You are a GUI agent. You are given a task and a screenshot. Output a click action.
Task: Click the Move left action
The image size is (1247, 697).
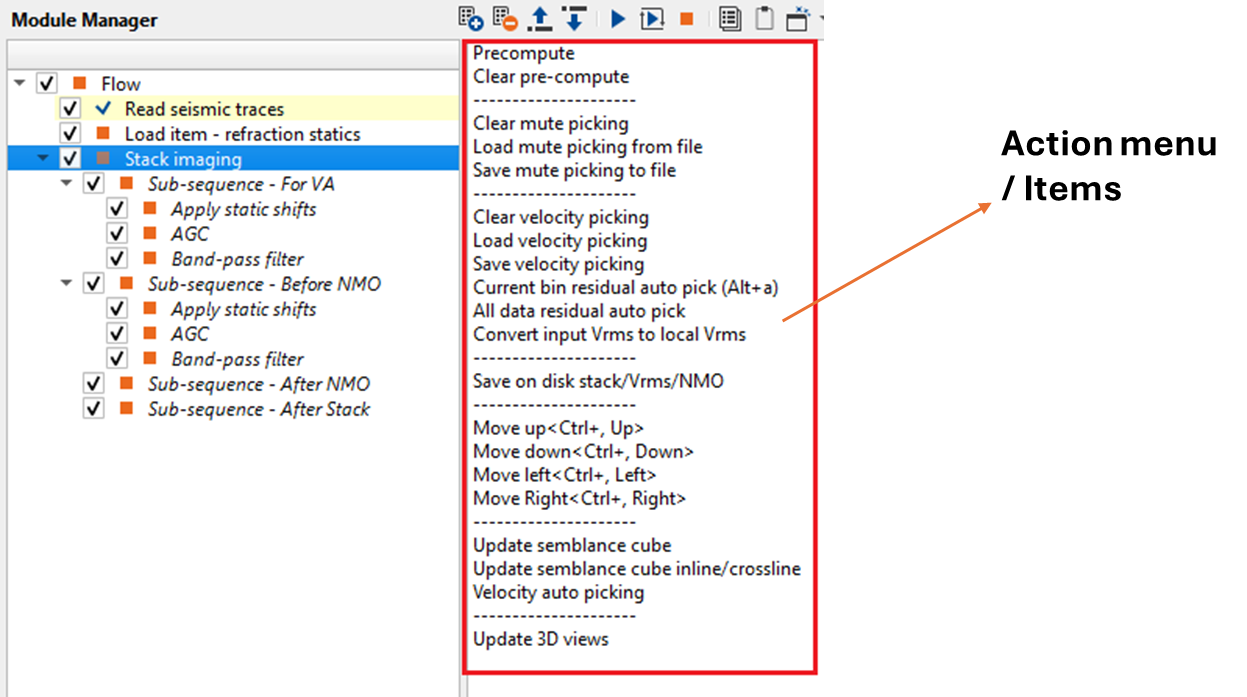click(565, 475)
